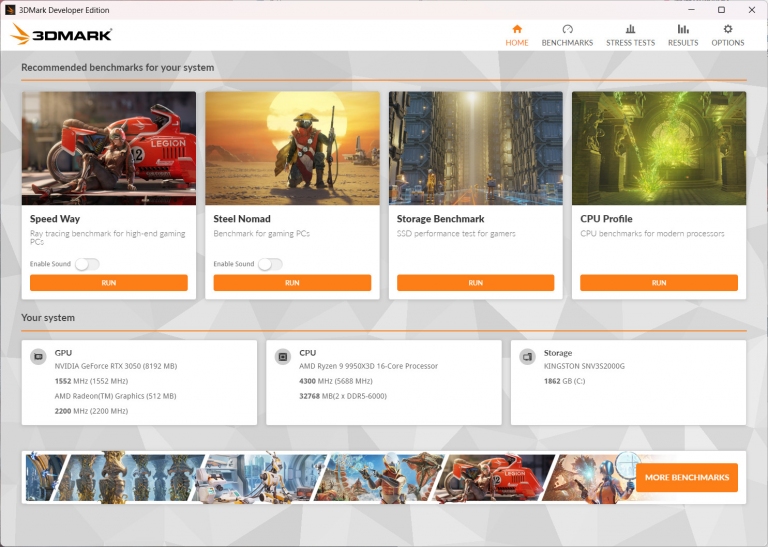Select the 2200 MHz Radeon clock text
The height and width of the screenshot is (547, 768).
(x=91, y=411)
